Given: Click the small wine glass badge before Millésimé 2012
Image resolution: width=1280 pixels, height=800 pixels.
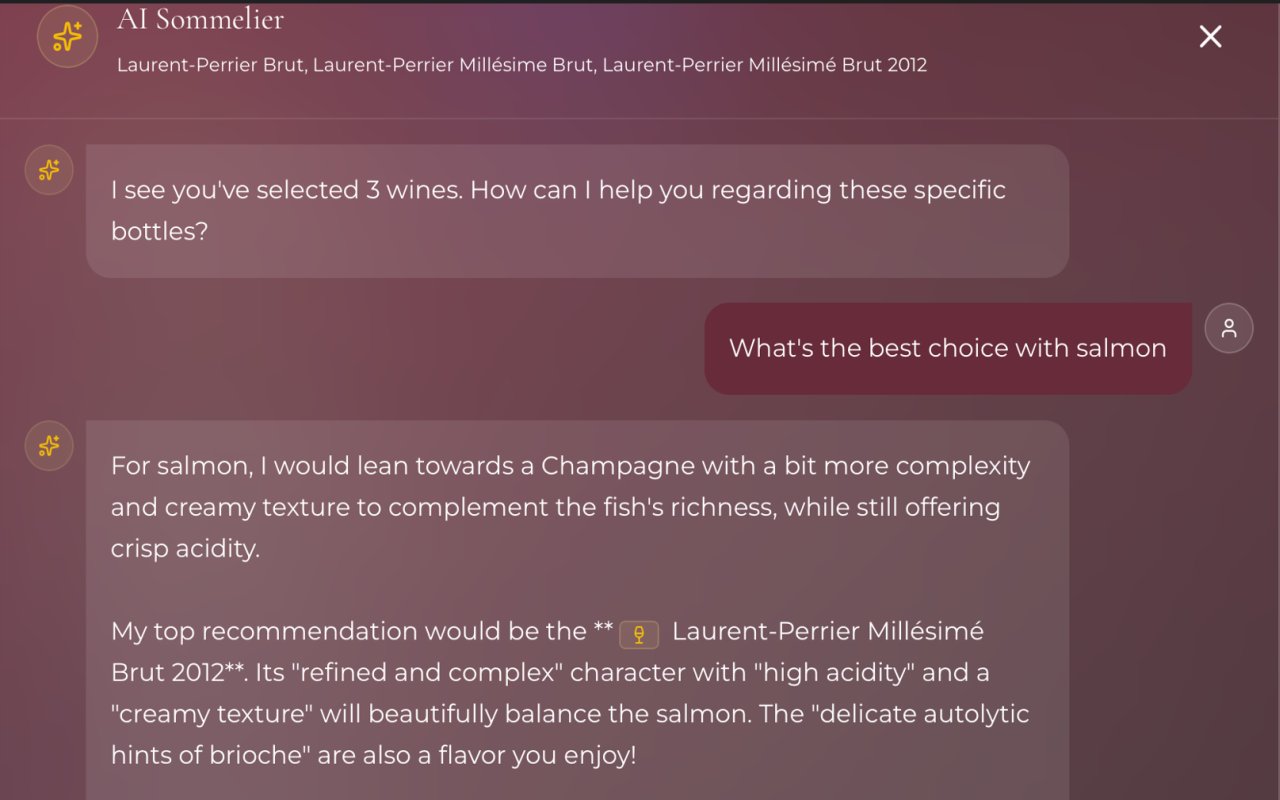Looking at the screenshot, I should coord(639,633).
